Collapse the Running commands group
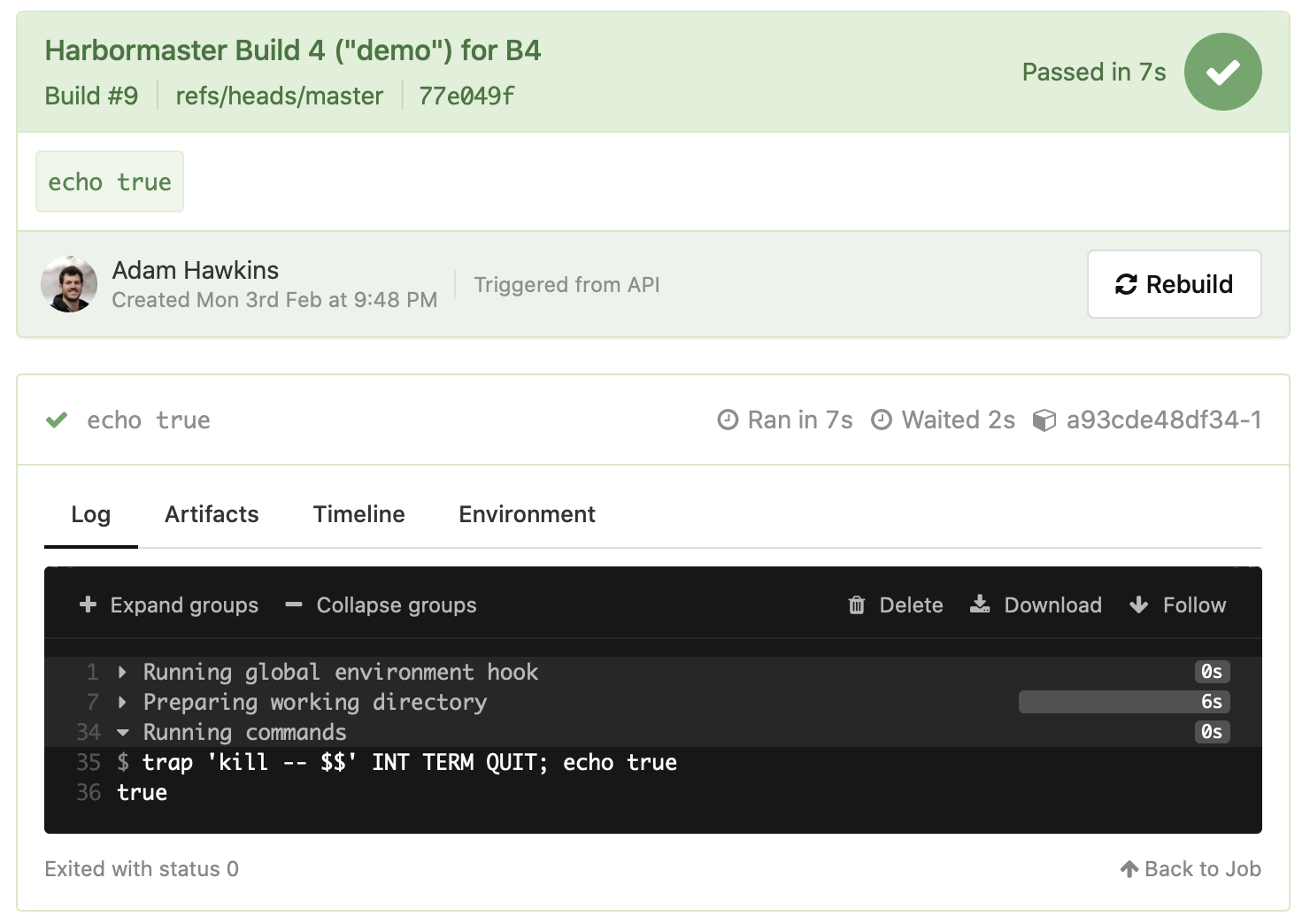Image resolution: width=1310 pixels, height=924 pixels. (122, 732)
